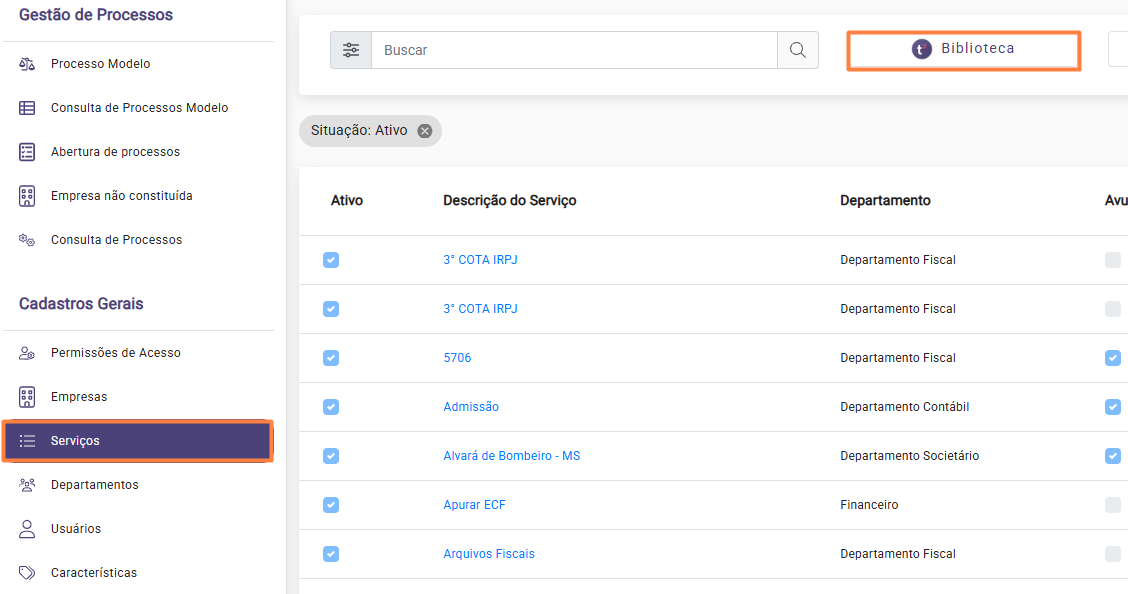Click the magnifying glass search icon
This screenshot has width=1128, height=594.
point(798,50)
